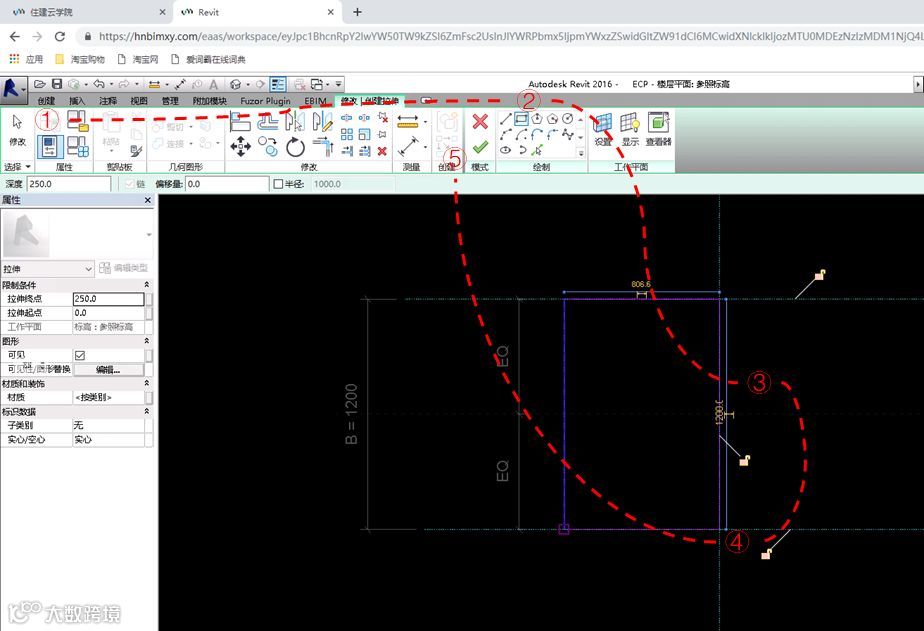Select the Array tool
This screenshot has height=631, width=924.
coord(347,134)
